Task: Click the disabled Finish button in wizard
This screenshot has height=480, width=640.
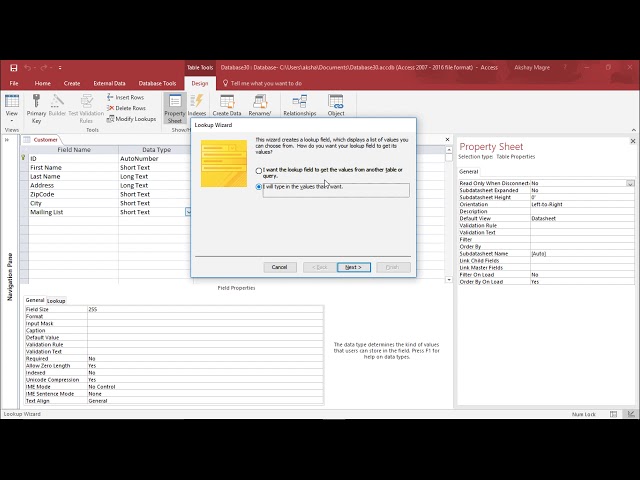Action: (x=393, y=267)
